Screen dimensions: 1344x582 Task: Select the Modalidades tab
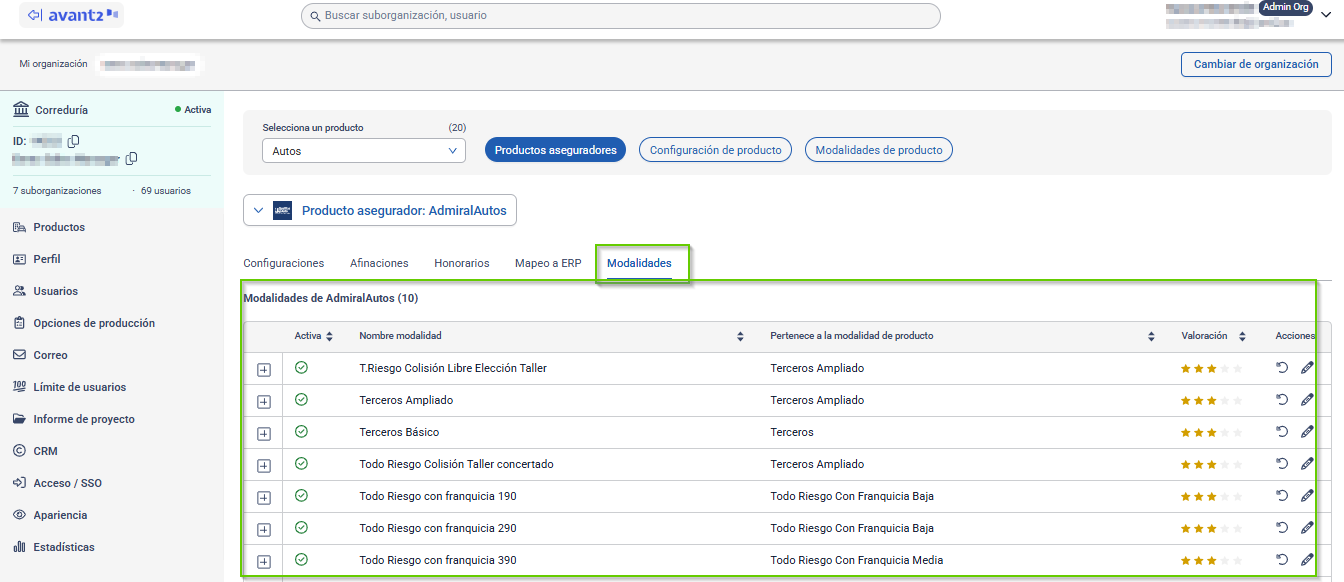click(640, 263)
